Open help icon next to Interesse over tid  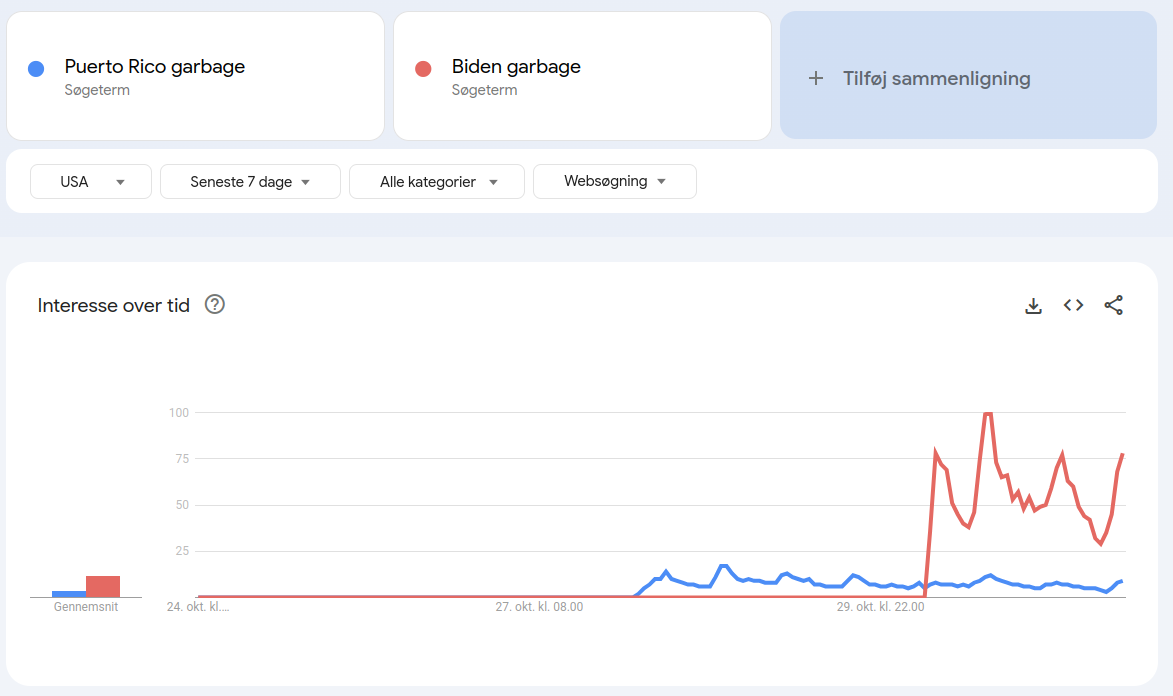[x=215, y=305]
